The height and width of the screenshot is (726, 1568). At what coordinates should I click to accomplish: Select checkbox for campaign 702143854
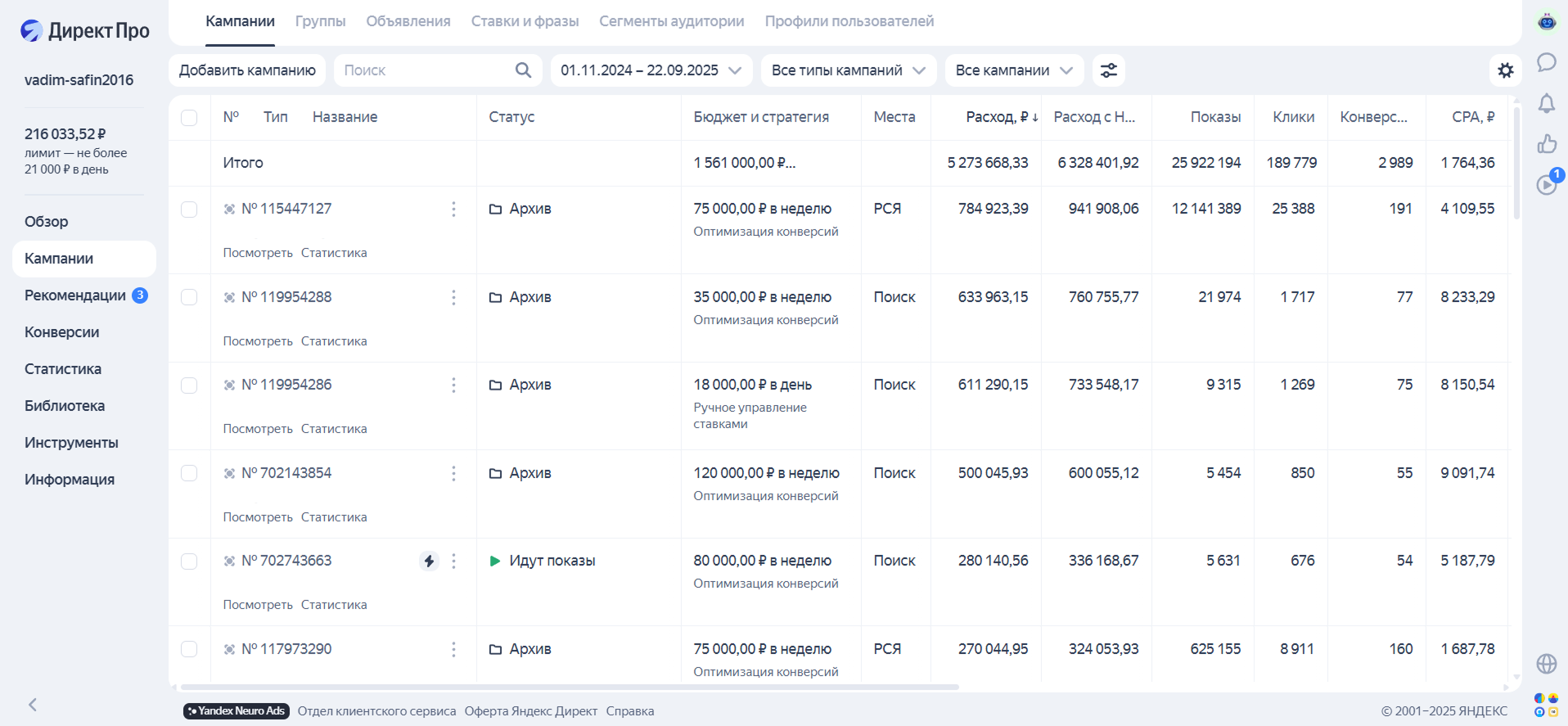pos(189,473)
